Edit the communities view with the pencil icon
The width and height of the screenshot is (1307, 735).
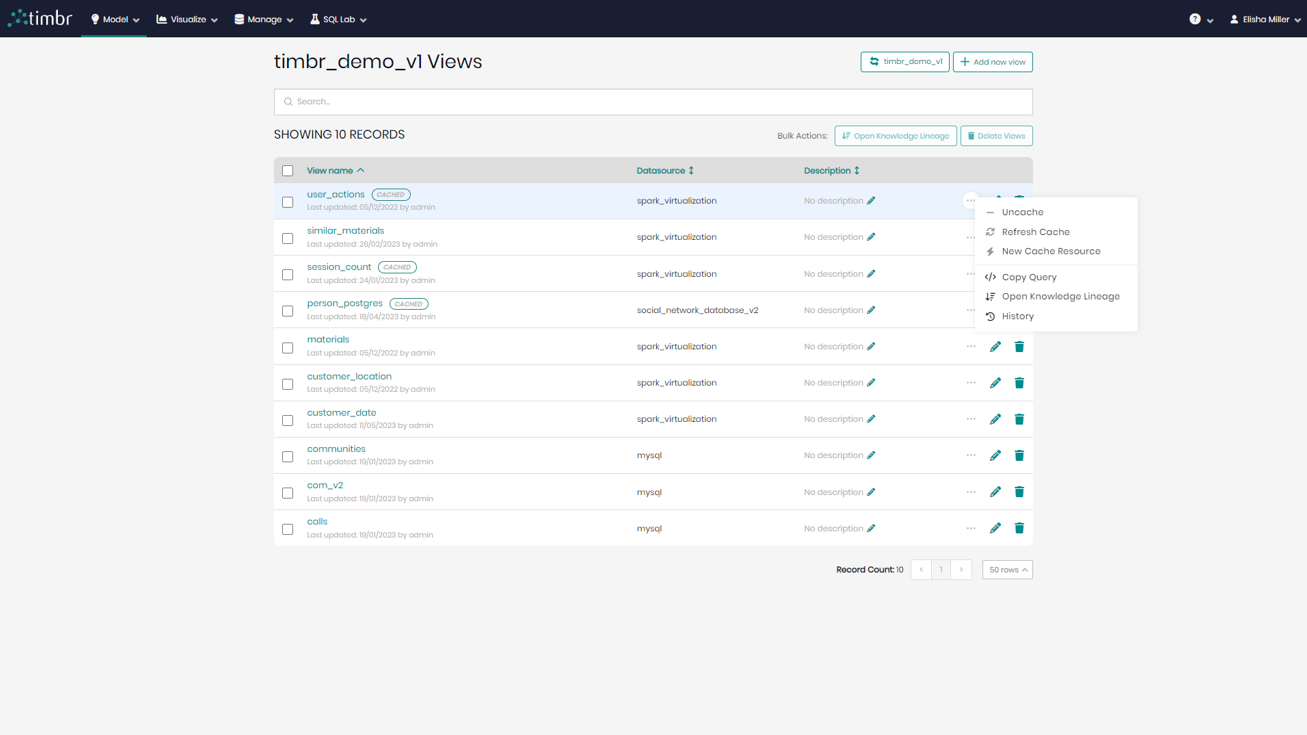point(995,455)
